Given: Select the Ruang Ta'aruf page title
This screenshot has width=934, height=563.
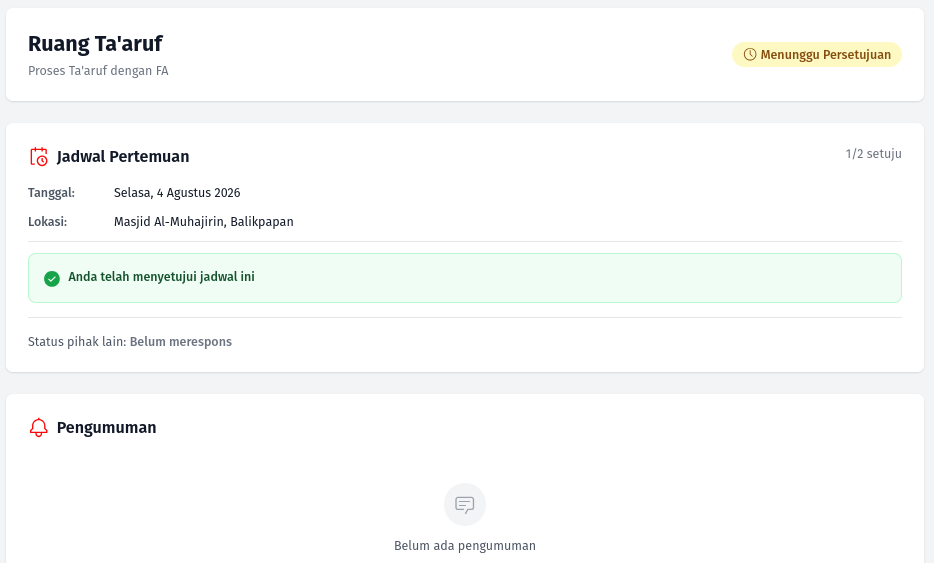Looking at the screenshot, I should (95, 43).
